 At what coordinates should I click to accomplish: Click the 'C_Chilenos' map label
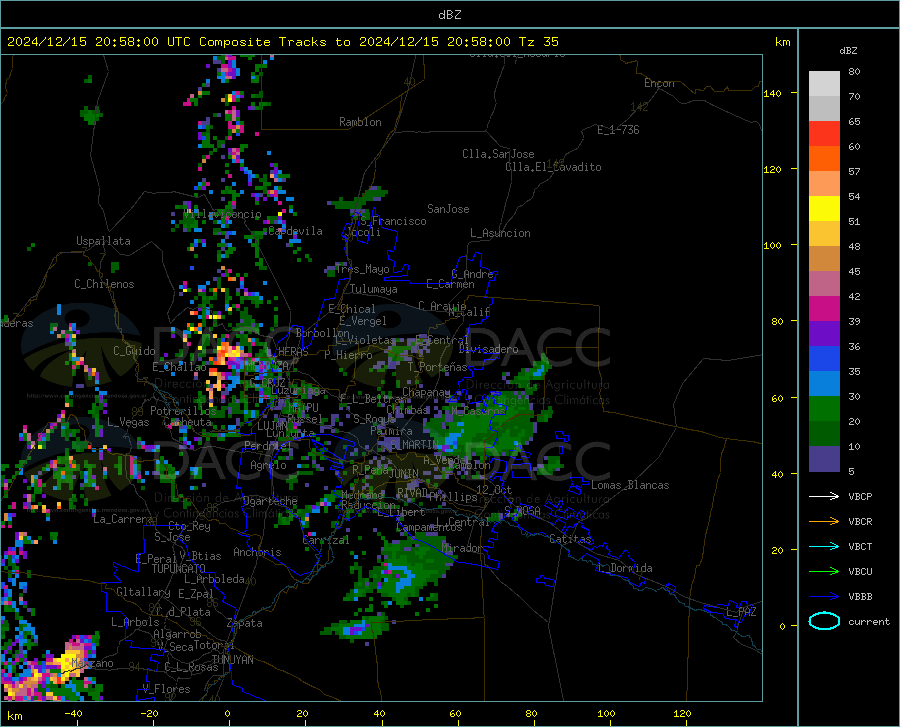[104, 284]
